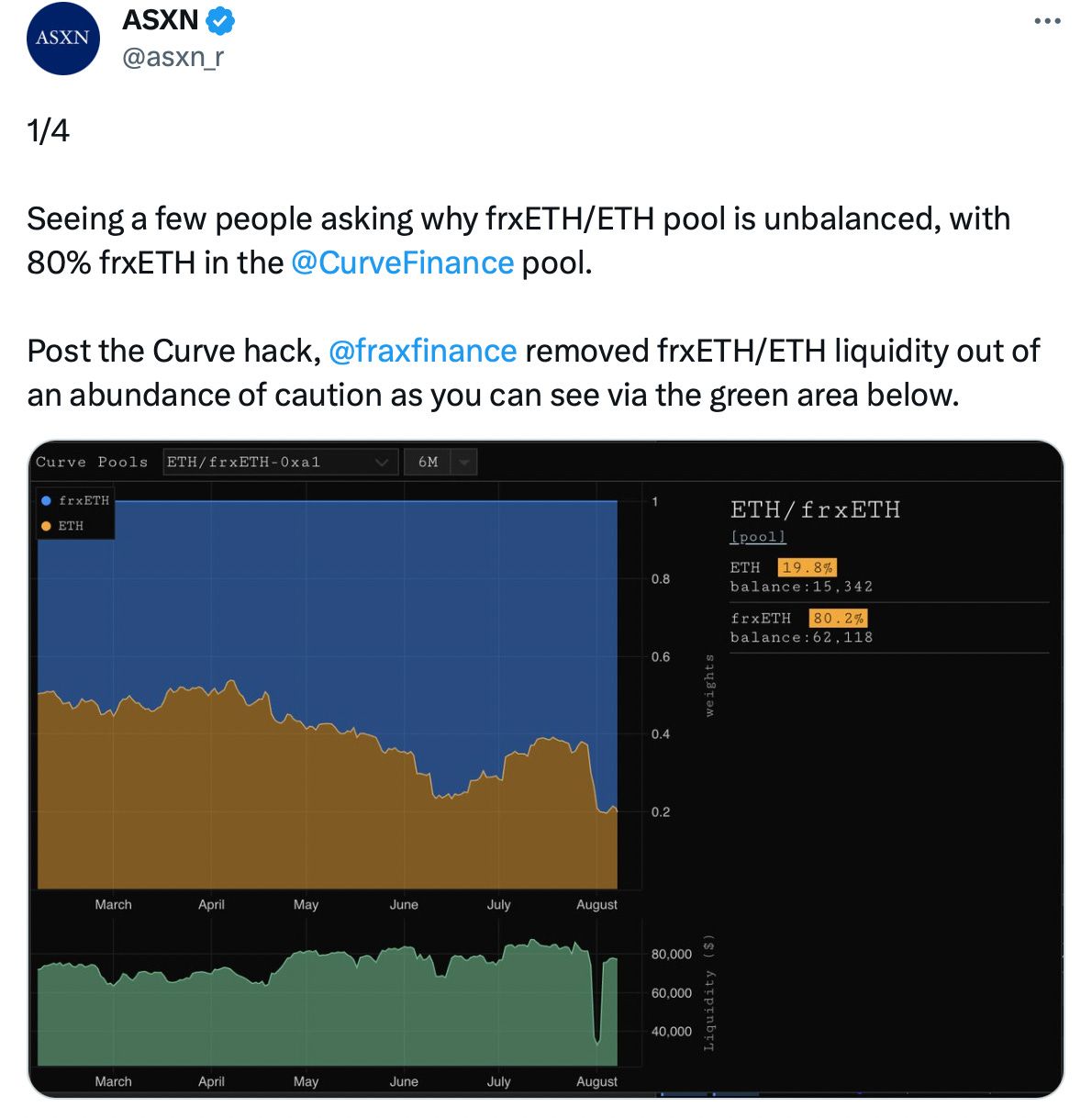Click the Curve Pools label
Image resolution: width=1092 pixels, height=1118 pixels.
click(x=92, y=462)
